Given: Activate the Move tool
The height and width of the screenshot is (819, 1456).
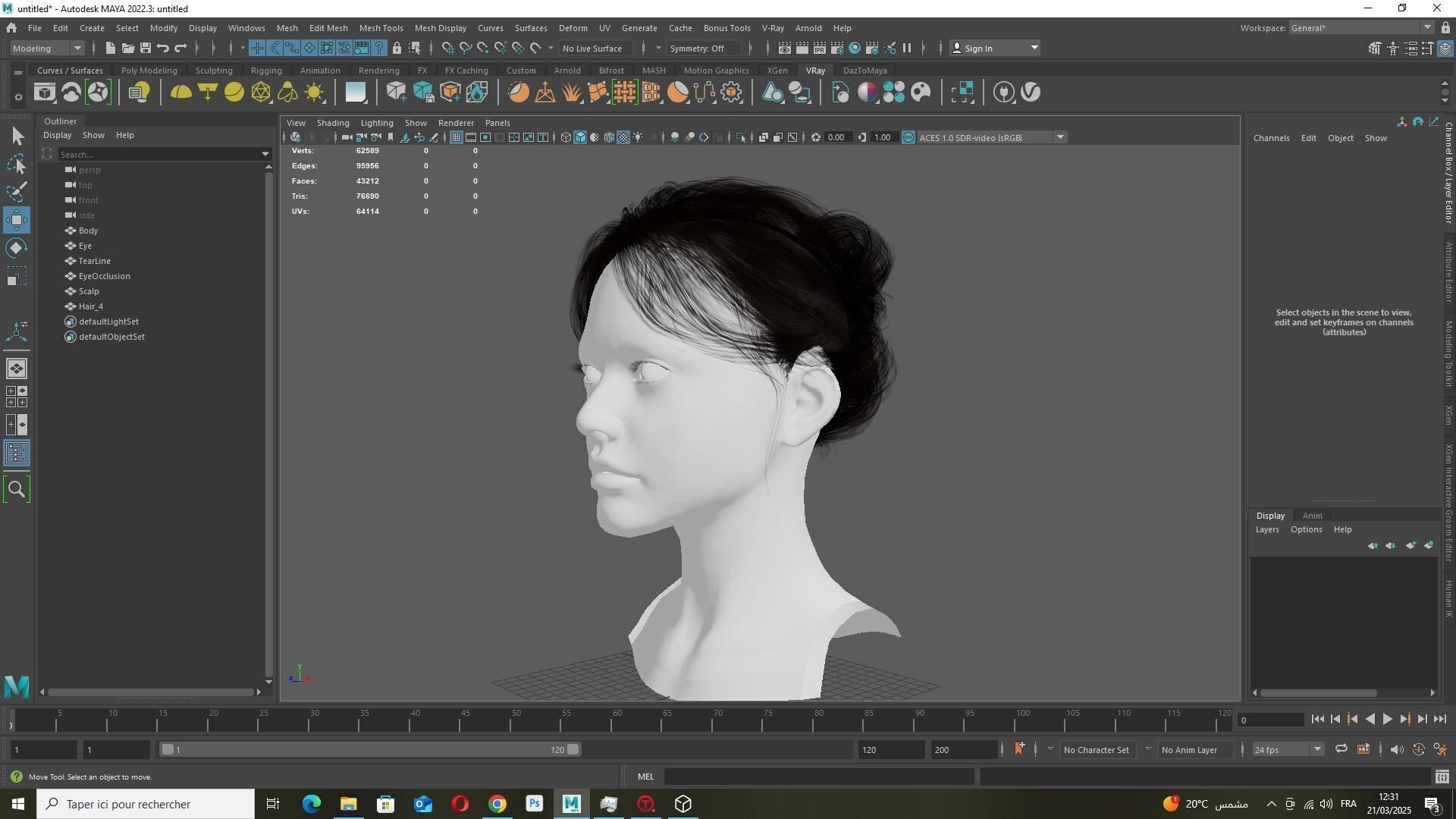Looking at the screenshot, I should pyautogui.click(x=17, y=220).
